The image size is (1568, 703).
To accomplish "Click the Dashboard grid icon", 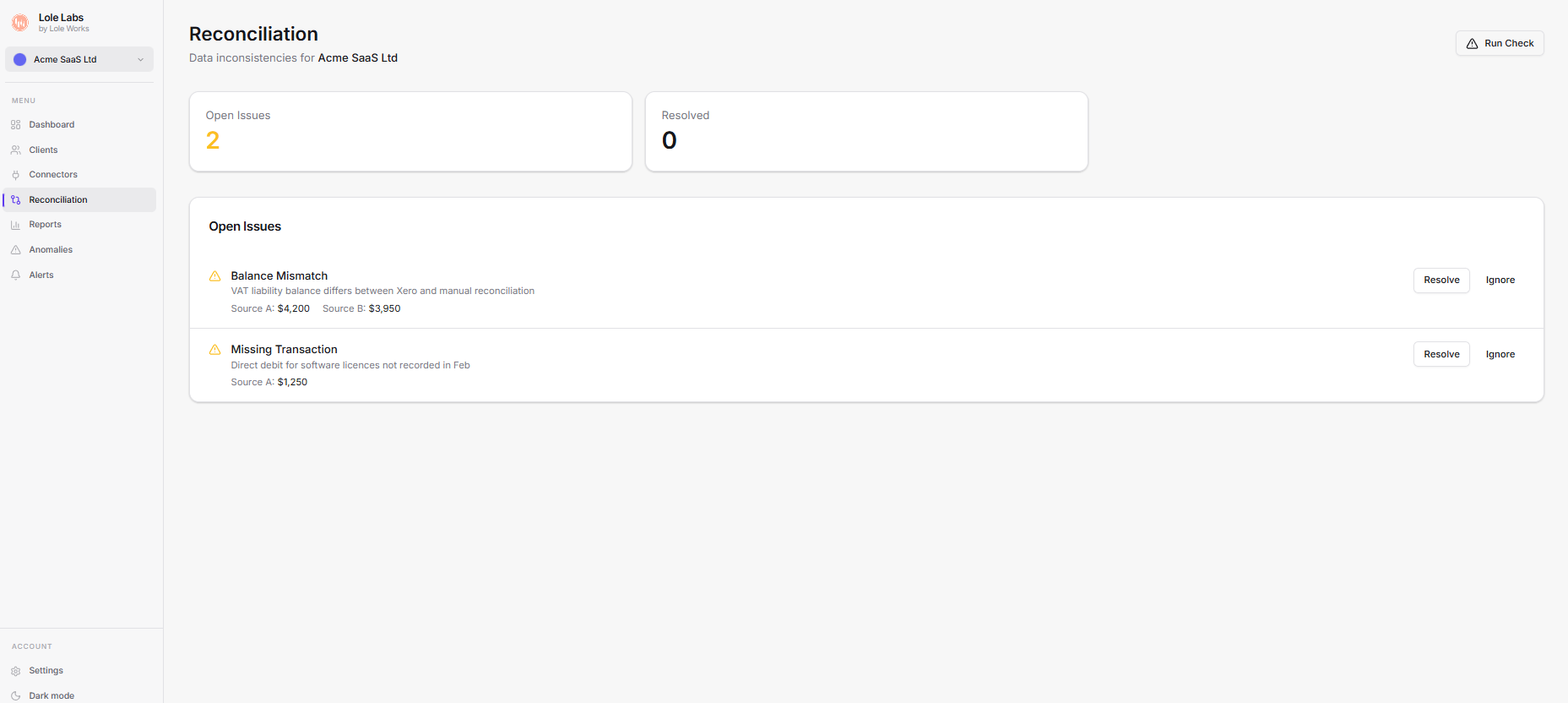I will tap(16, 125).
